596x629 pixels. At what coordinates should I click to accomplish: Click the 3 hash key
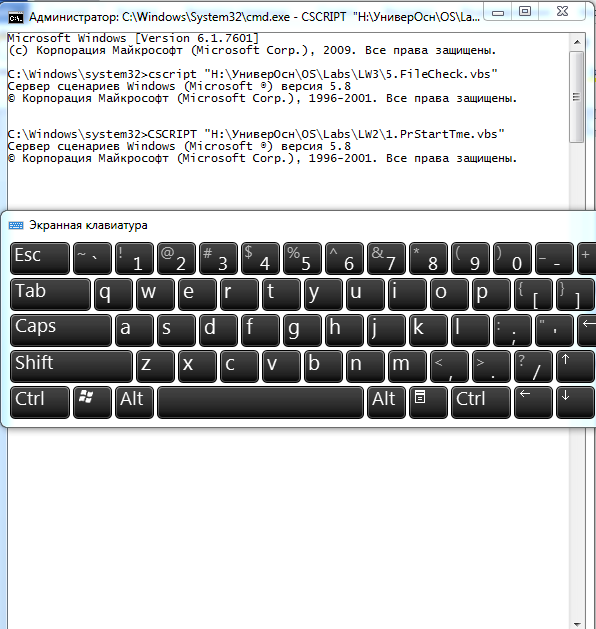tap(219, 258)
